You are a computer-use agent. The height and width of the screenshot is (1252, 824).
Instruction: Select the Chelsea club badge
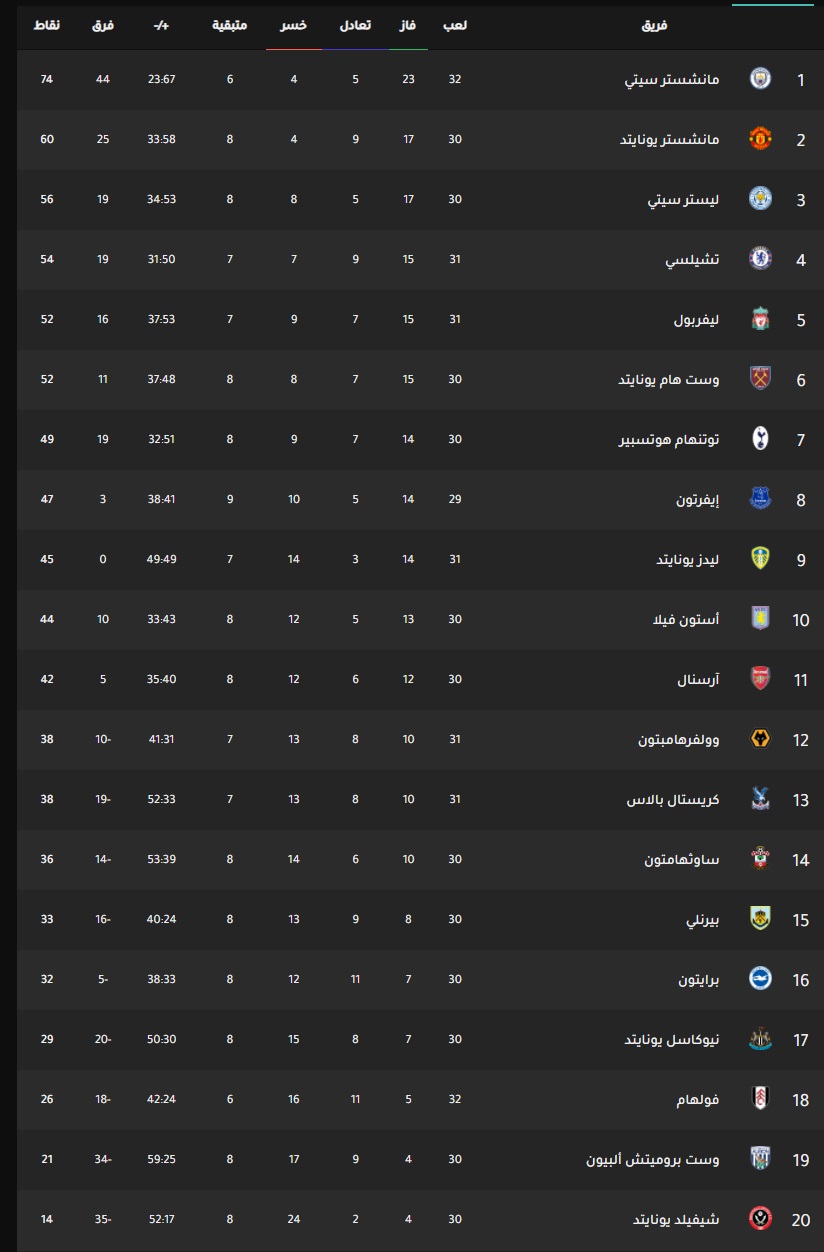[x=761, y=259]
